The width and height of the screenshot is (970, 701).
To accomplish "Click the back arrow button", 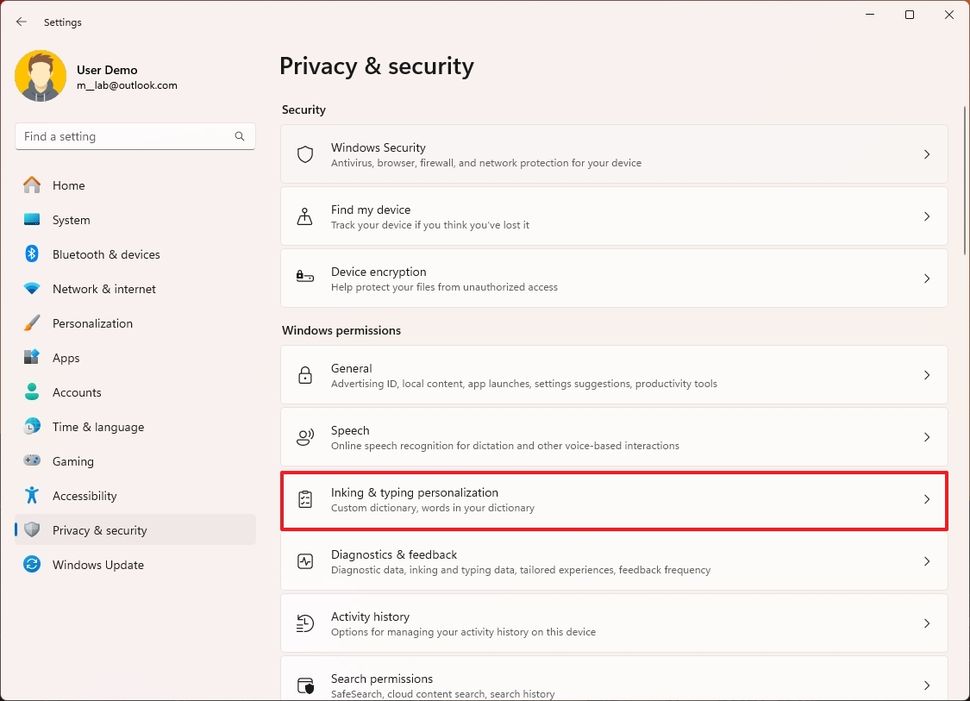I will coord(20,21).
